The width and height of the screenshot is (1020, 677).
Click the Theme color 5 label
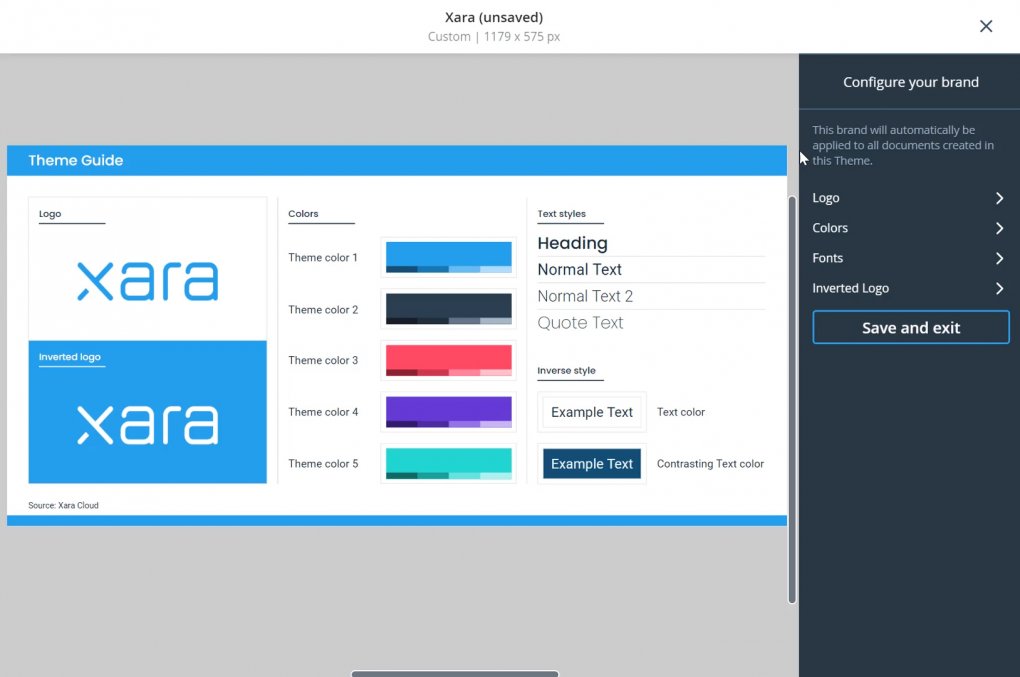323,464
